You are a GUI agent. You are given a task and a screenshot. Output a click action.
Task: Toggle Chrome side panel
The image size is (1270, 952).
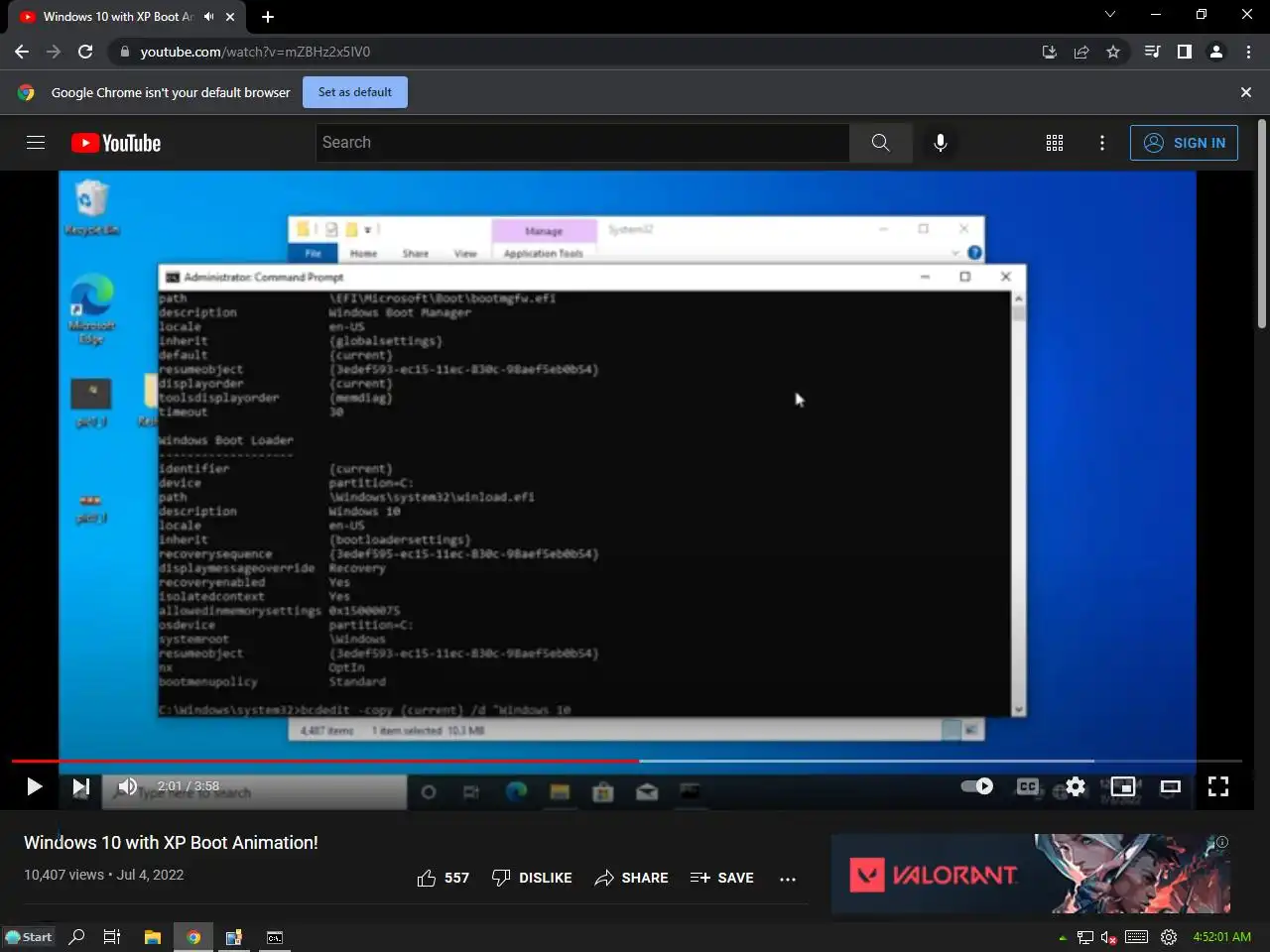pos(1184,52)
